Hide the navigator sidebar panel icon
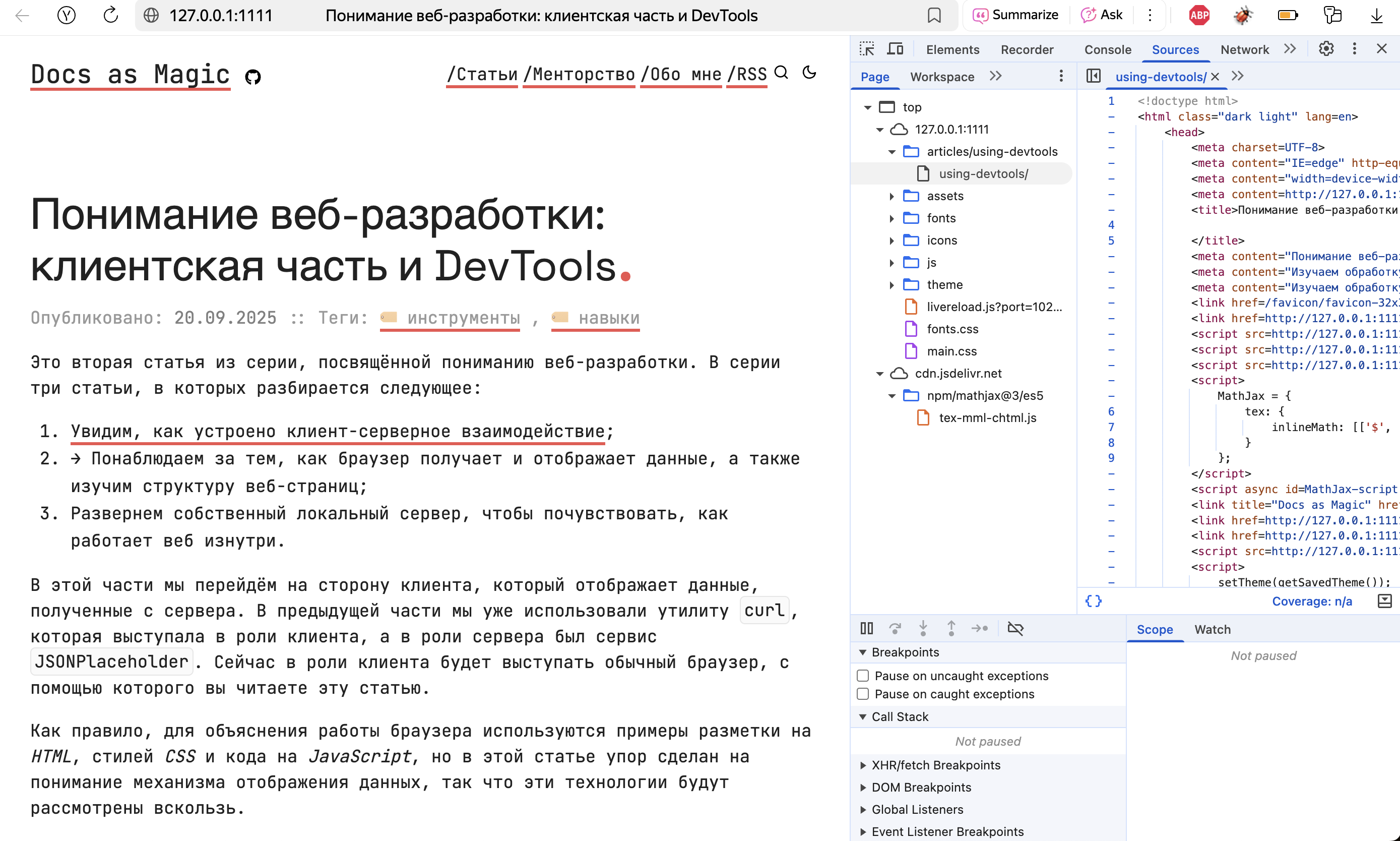 click(x=1094, y=76)
